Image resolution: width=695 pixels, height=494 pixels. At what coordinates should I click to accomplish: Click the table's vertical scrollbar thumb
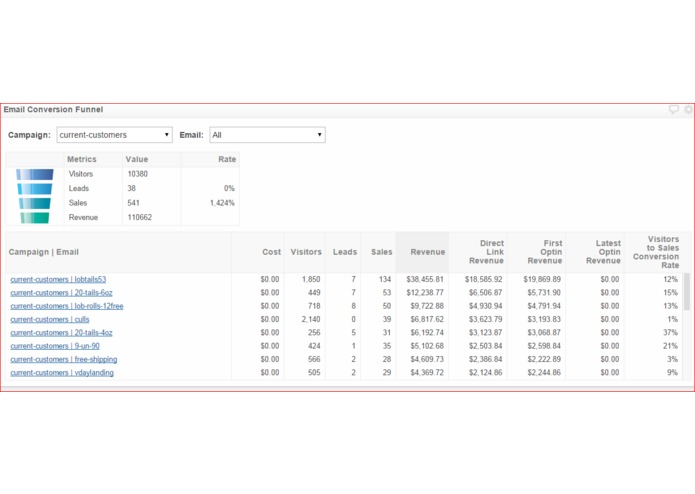pyautogui.click(x=687, y=292)
